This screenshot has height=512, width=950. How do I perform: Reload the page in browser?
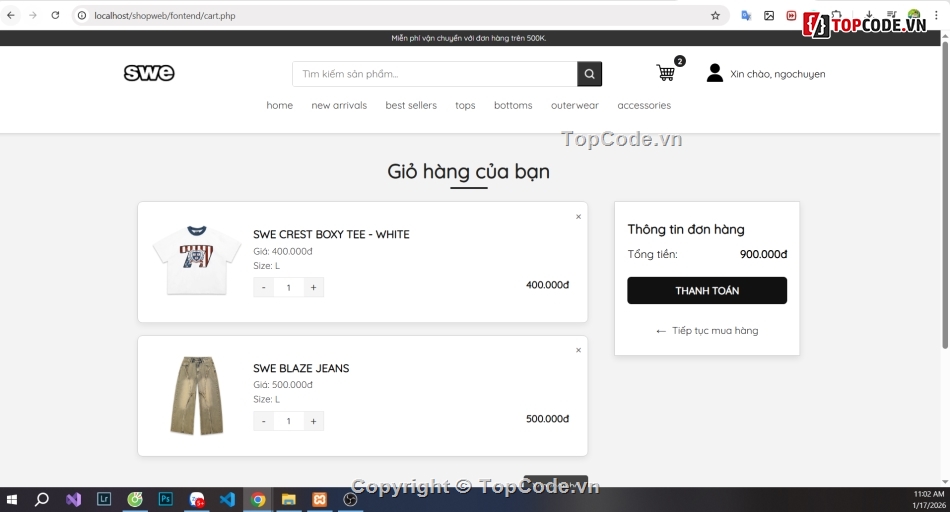(x=55, y=16)
